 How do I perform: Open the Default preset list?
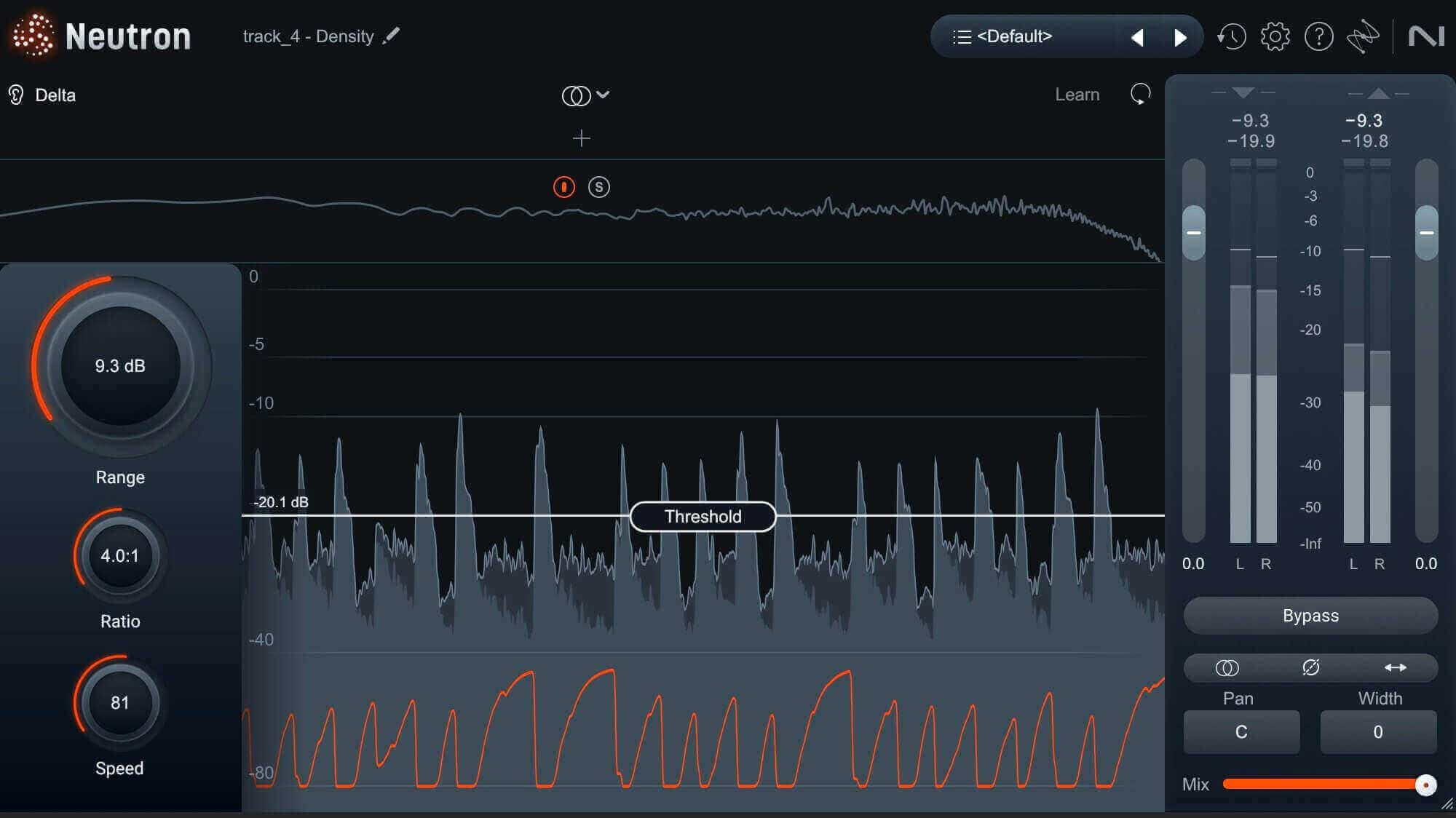[1002, 36]
